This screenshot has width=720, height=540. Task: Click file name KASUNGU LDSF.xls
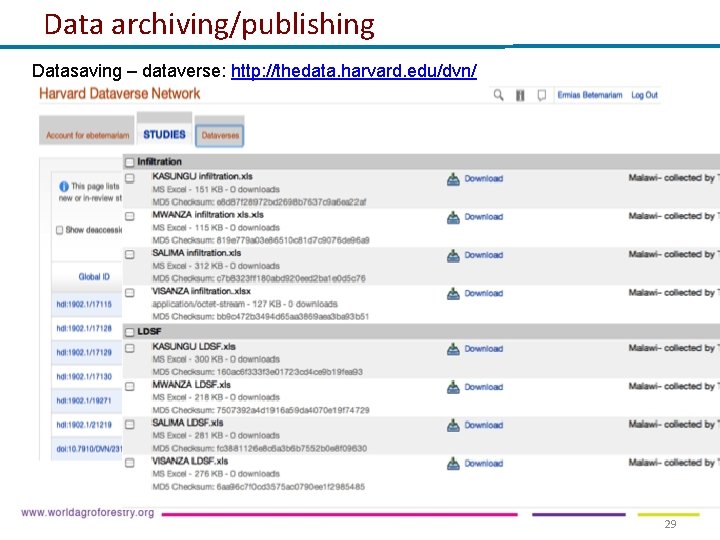(194, 347)
